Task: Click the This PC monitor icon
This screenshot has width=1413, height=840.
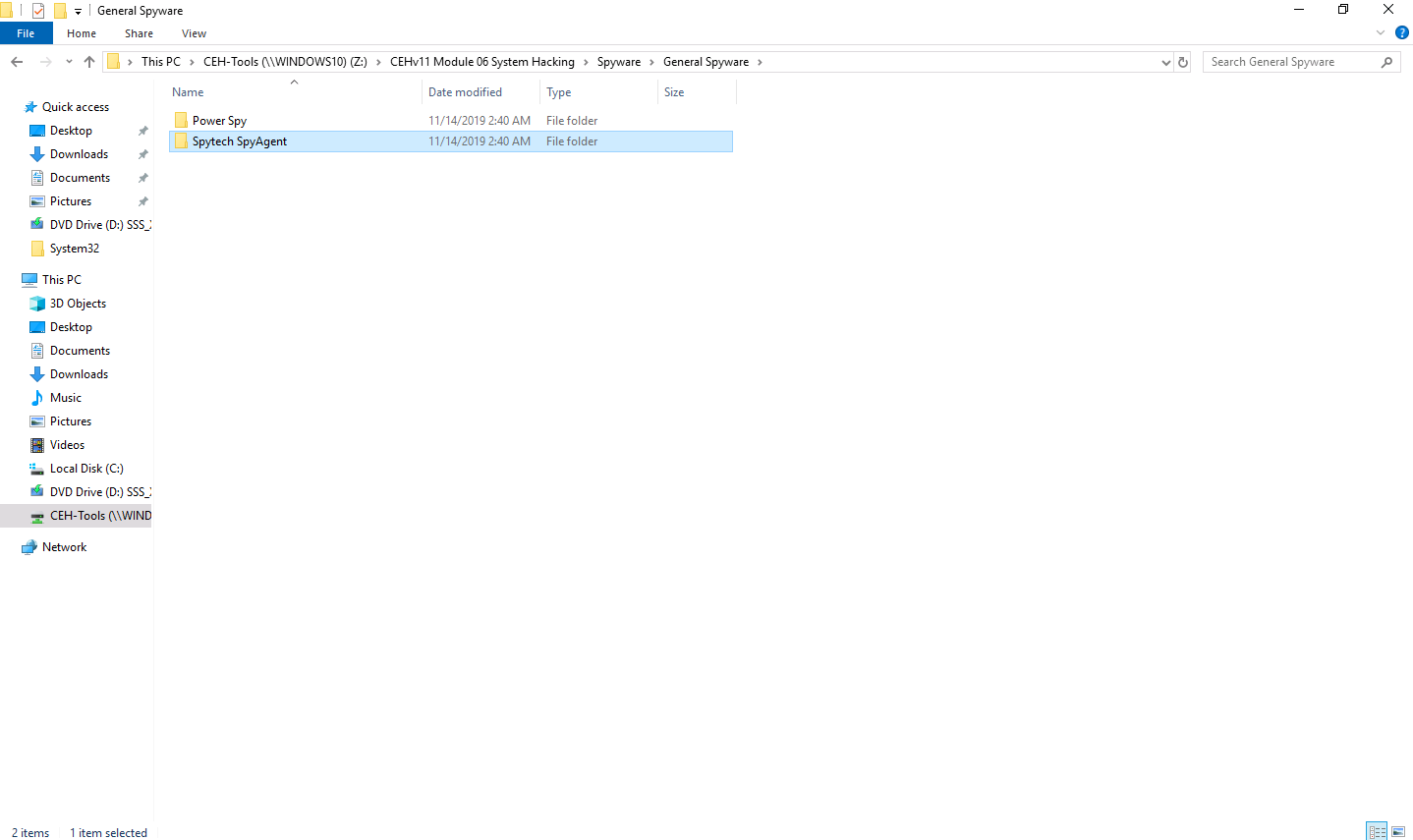Action: click(29, 280)
